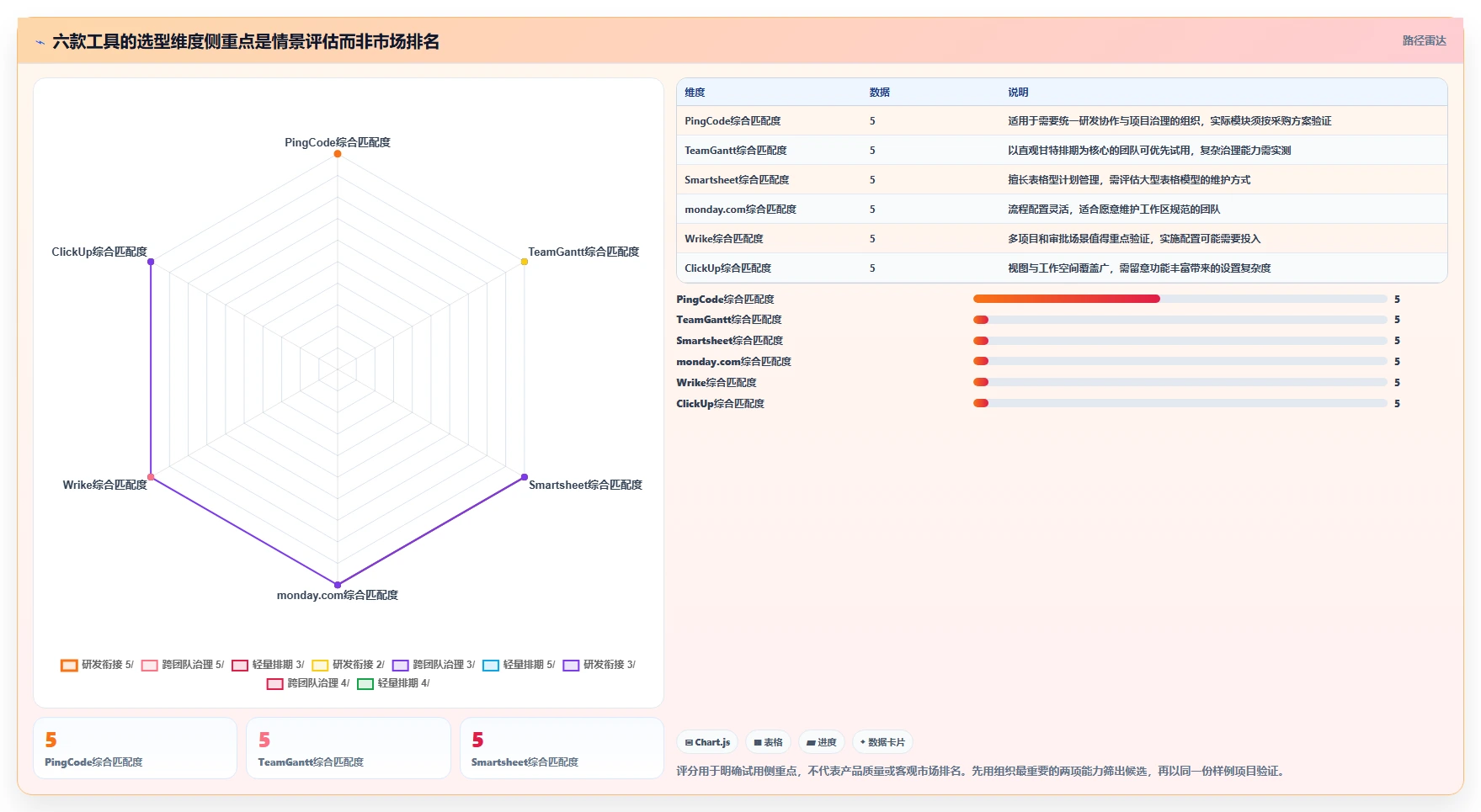This screenshot has width=1481, height=812.
Task: Click the monday.com label beside the progress bar
Action: 733,362
